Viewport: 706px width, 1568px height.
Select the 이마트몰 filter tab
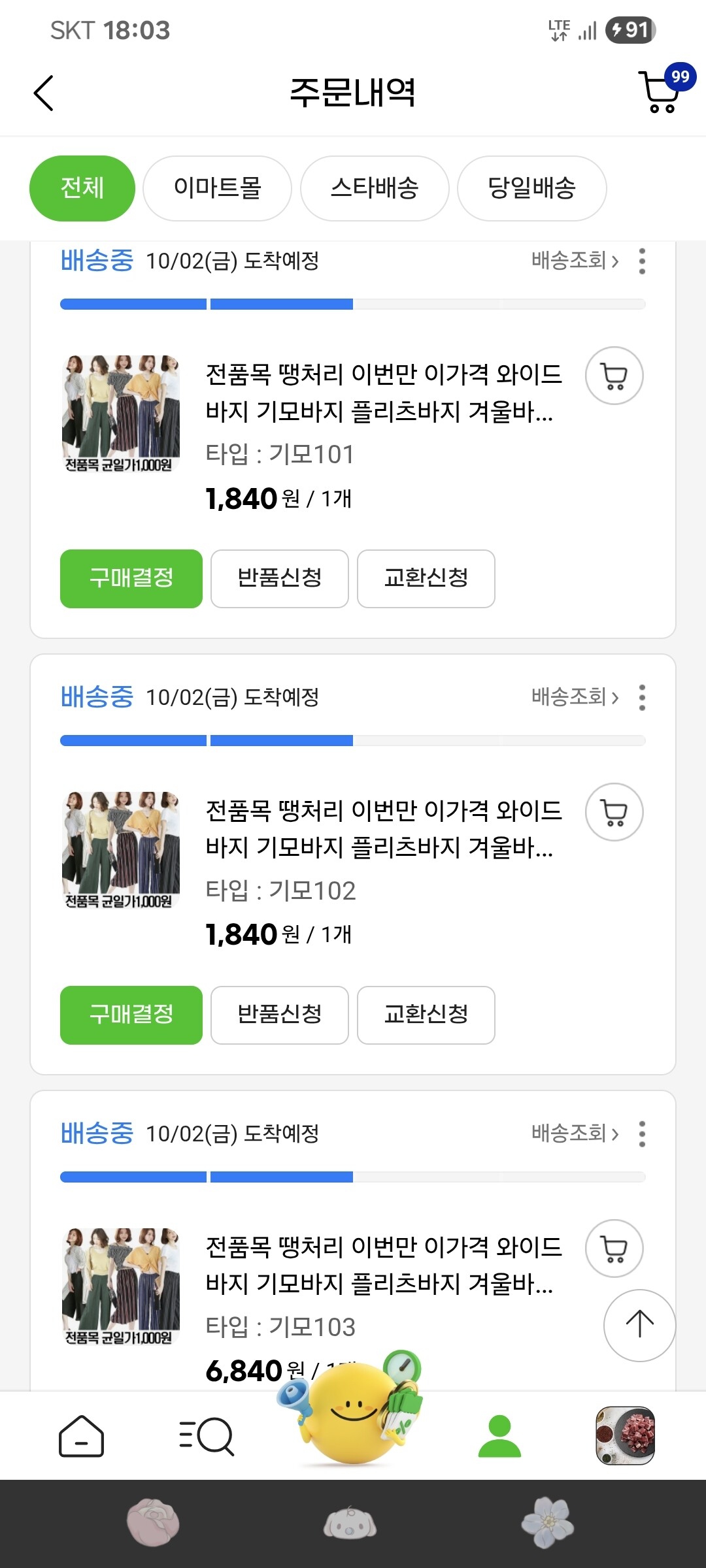pos(217,188)
